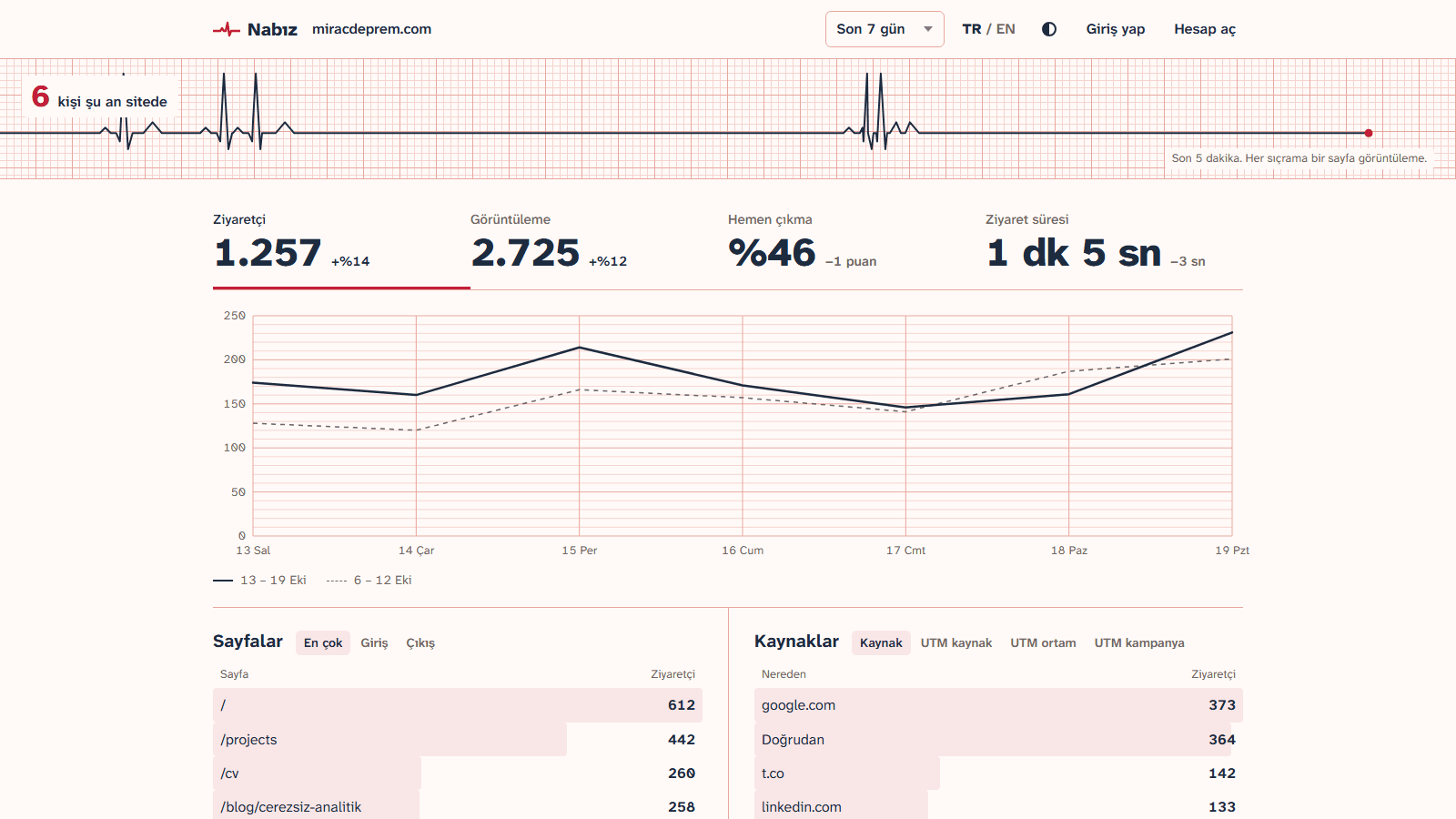Click the red live pulse dot
This screenshot has height=819, width=1456.
(x=1369, y=133)
